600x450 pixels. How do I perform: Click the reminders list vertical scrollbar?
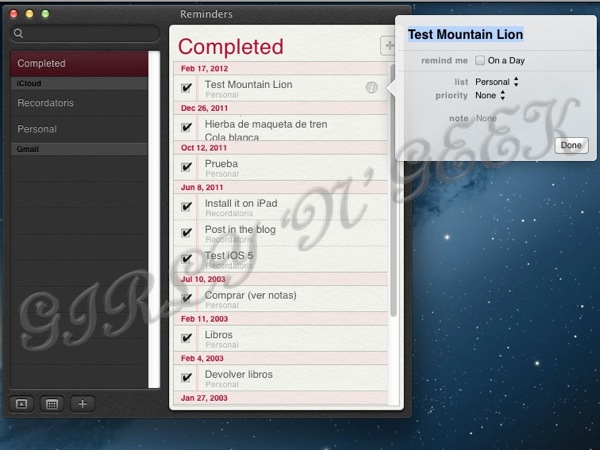pyautogui.click(x=393, y=191)
